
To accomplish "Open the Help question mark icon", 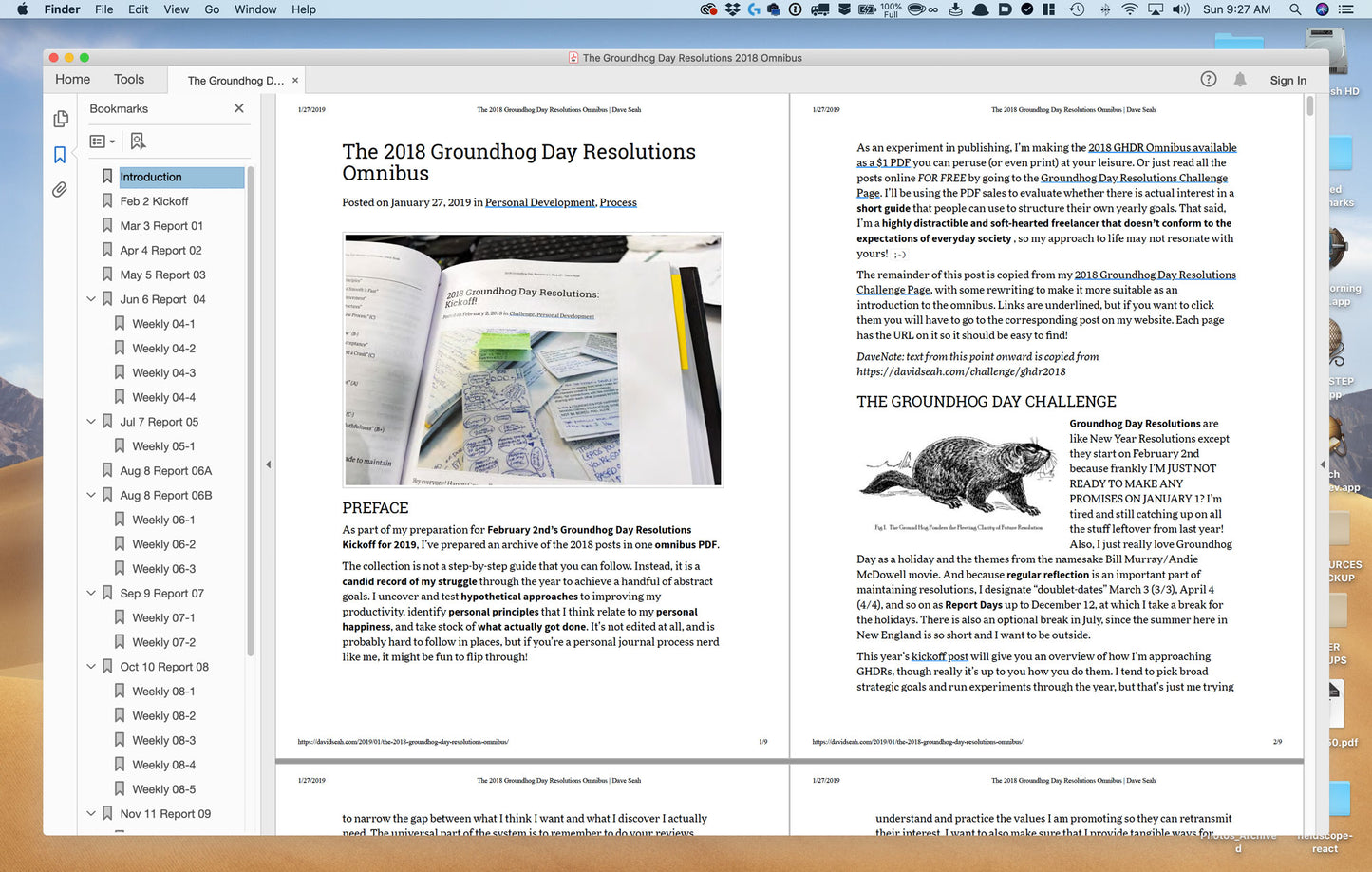I will pos(1208,80).
